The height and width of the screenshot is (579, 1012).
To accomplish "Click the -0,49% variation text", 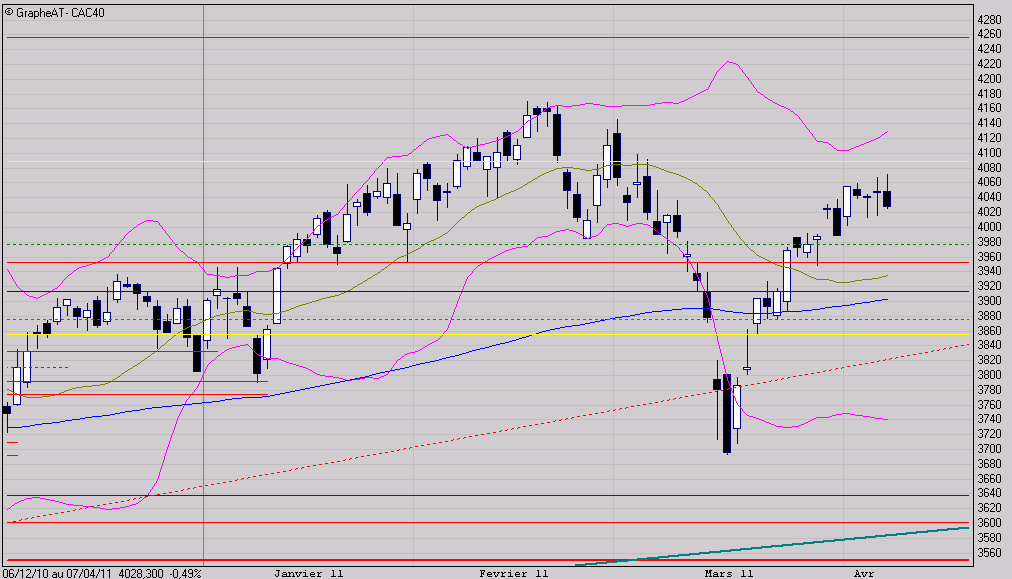I will (185, 573).
